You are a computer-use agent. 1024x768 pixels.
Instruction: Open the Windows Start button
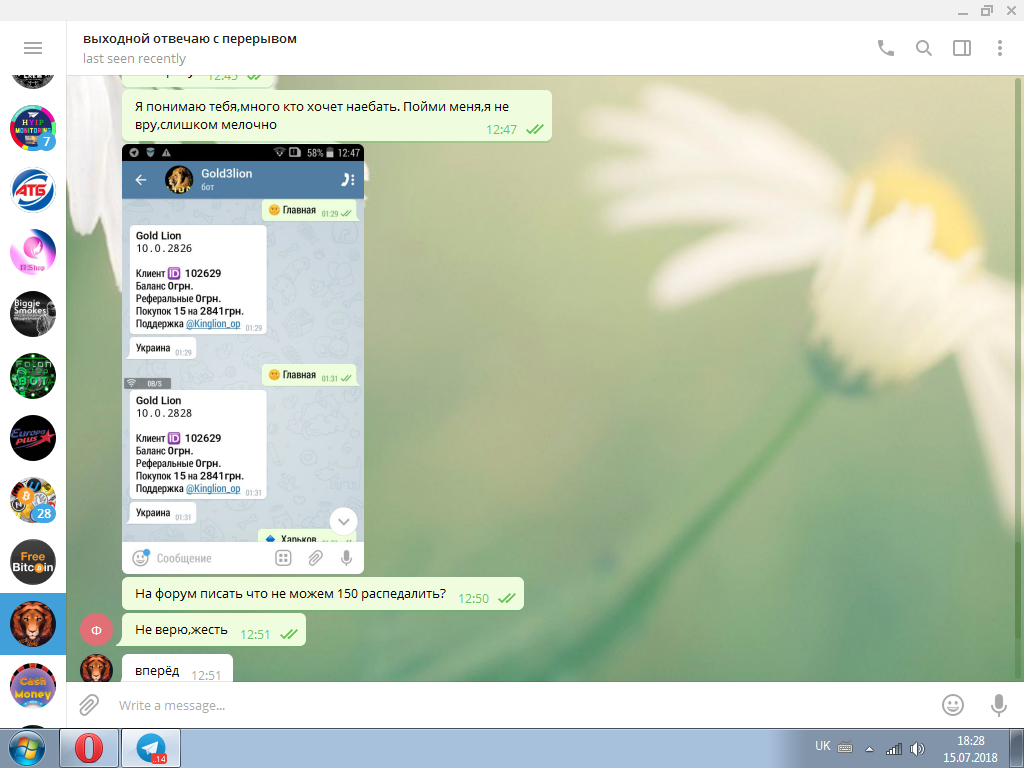(x=27, y=748)
